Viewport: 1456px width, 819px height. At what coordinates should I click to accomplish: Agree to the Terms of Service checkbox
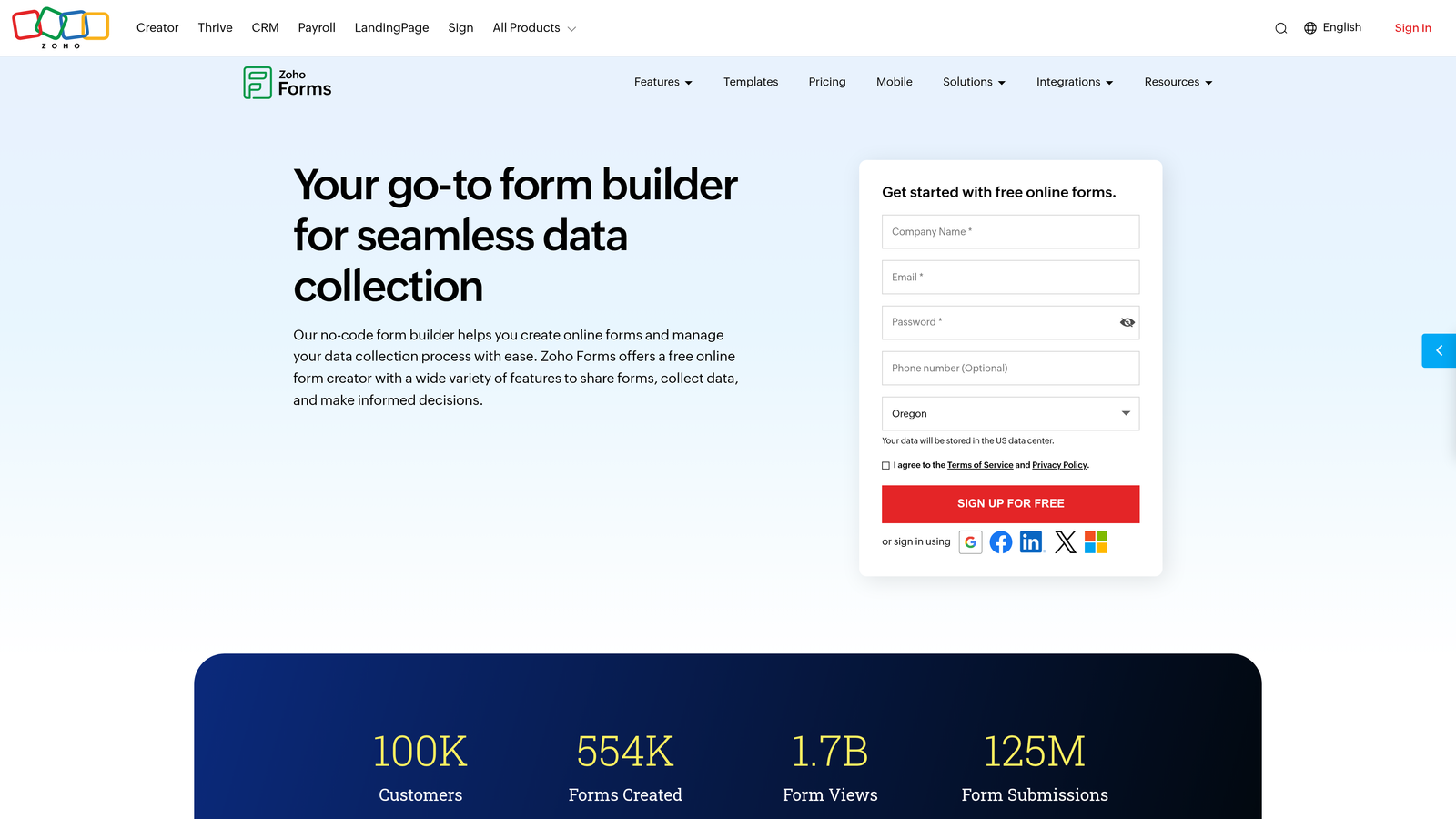pyautogui.click(x=885, y=465)
